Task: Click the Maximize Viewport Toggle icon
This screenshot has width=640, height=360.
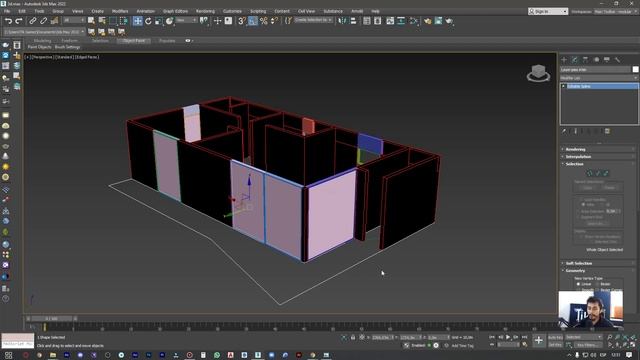Action: 633,345
